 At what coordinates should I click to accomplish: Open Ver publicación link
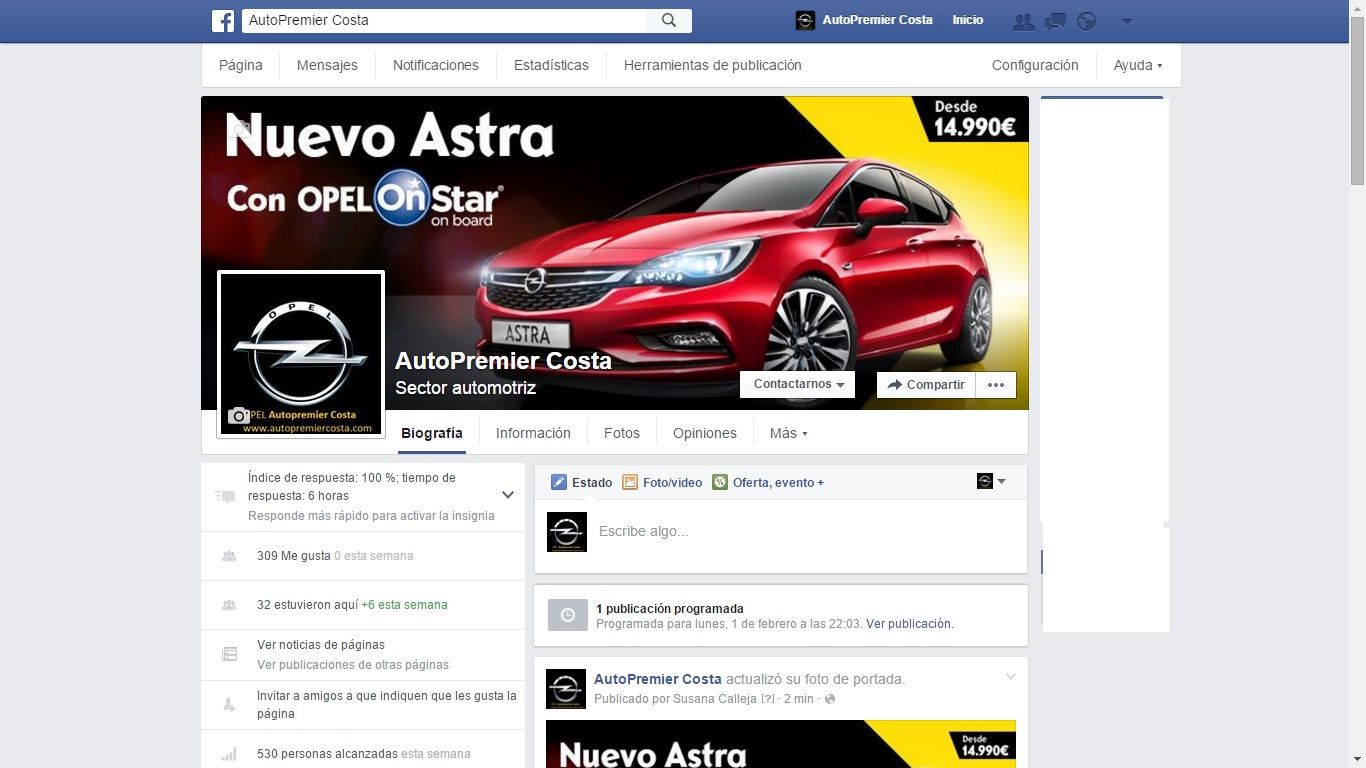[909, 623]
